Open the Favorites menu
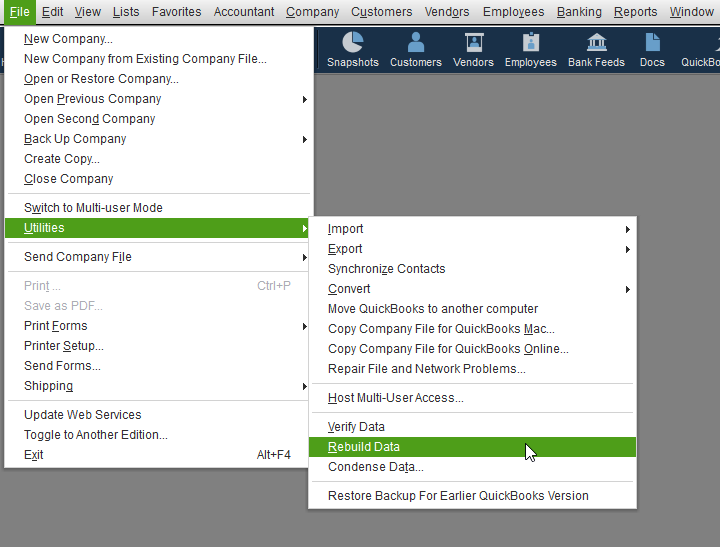The width and height of the screenshot is (720, 547). click(176, 11)
